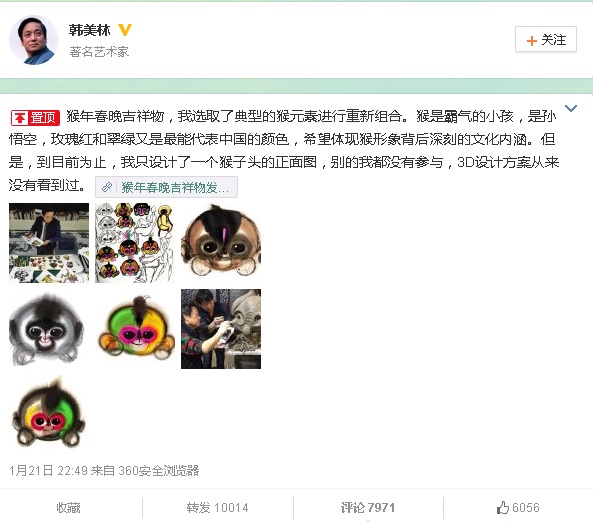Open the 转发 10014 repost tab
The image size is (593, 522).
point(217,507)
